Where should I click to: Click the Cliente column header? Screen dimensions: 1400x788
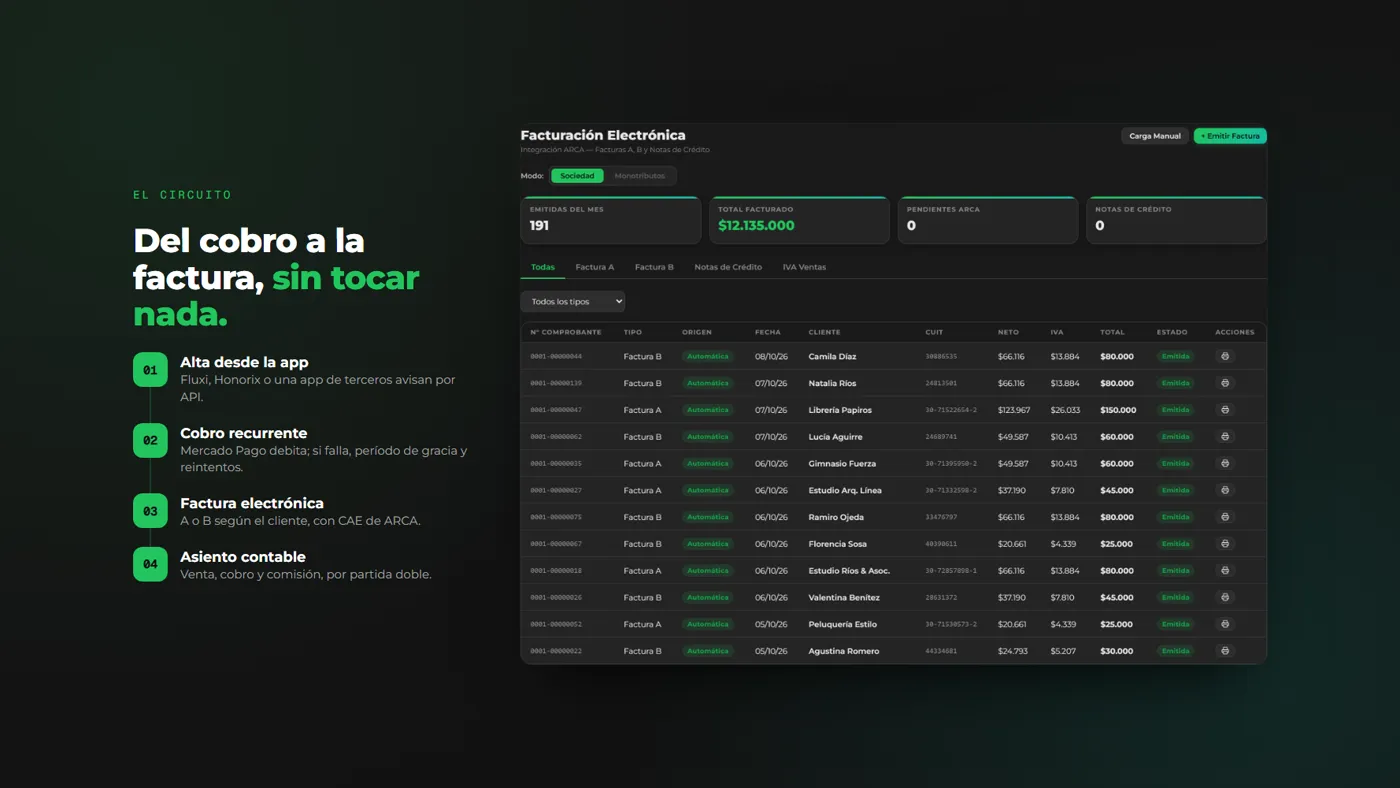(825, 332)
